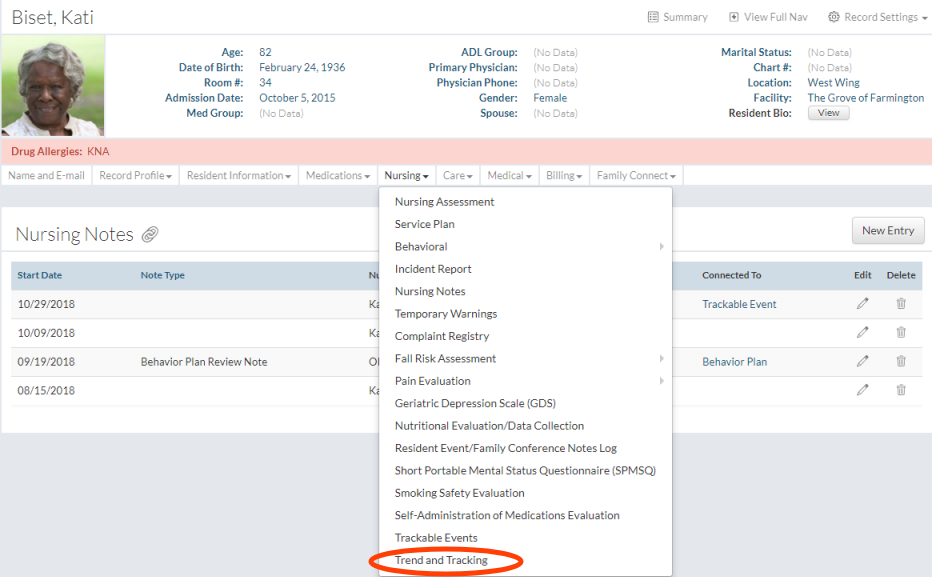Open the Behavior Plan link
Image resolution: width=932 pixels, height=577 pixels.
coord(734,362)
